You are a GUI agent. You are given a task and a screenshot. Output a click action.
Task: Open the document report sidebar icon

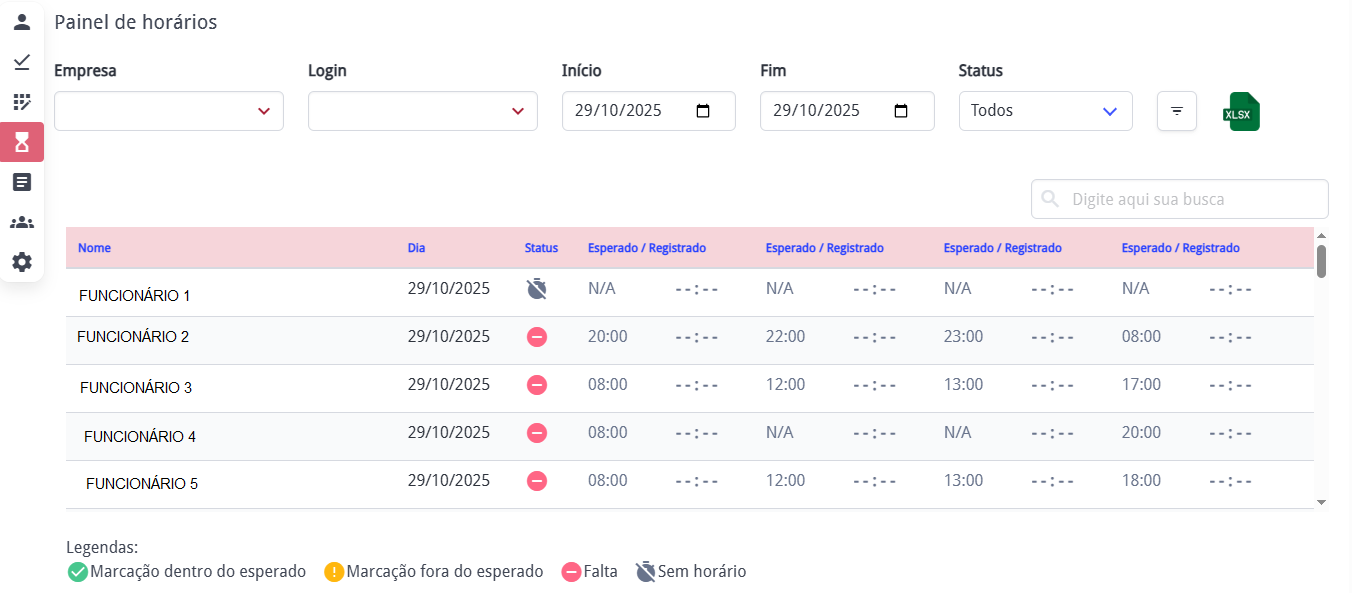coord(22,182)
